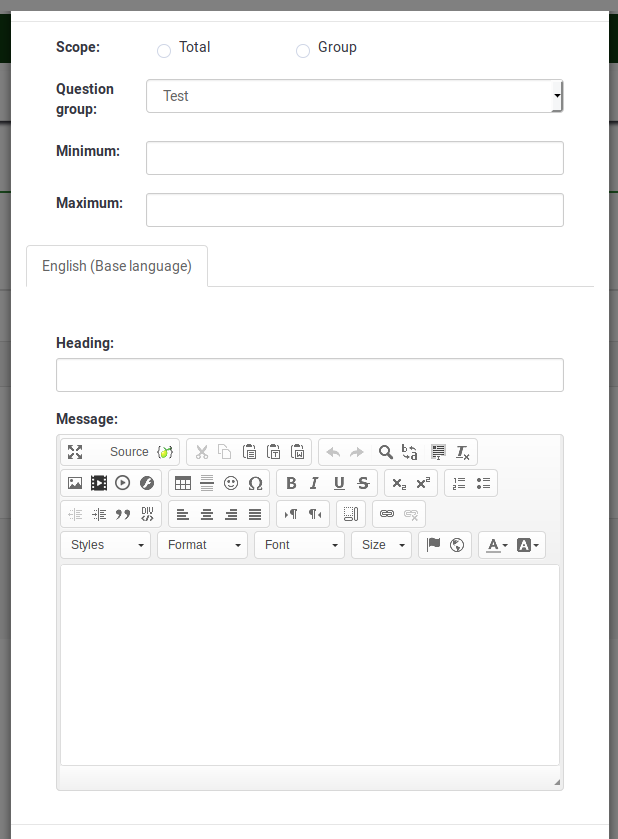Click the Heading input field
Screen dimensions: 618x839
point(309,375)
